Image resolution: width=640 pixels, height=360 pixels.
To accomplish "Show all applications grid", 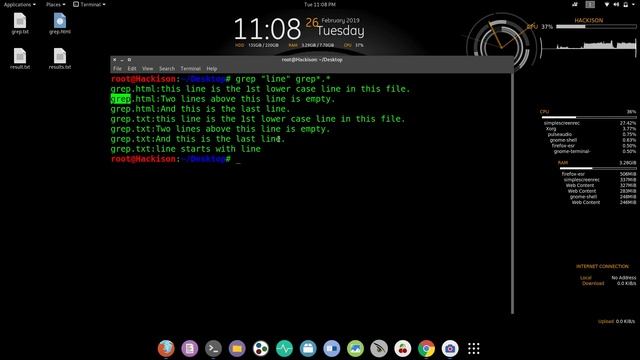I will point(474,349).
